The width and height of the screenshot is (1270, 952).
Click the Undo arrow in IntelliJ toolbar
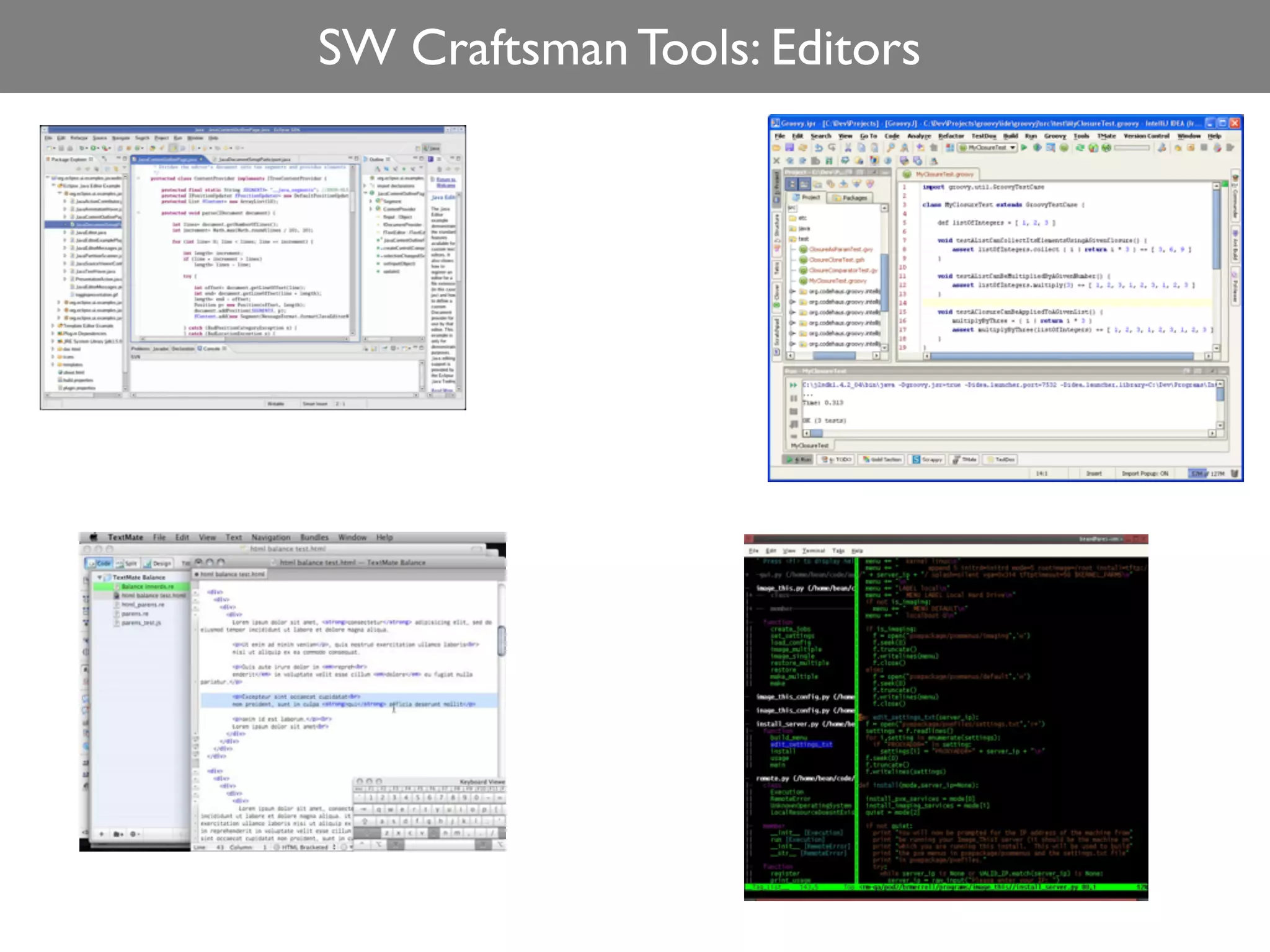(819, 148)
